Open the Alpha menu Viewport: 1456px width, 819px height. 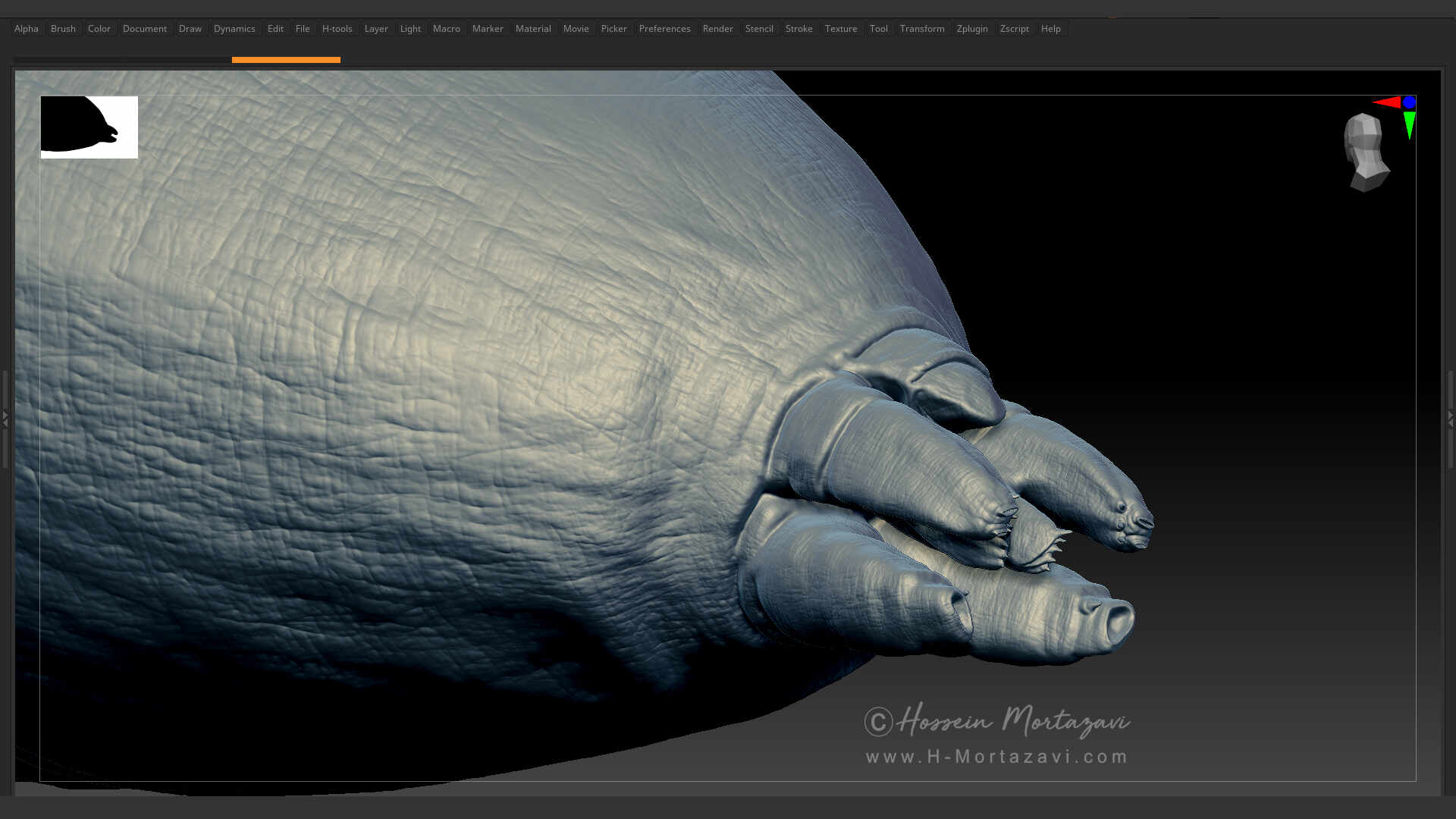coord(26,28)
